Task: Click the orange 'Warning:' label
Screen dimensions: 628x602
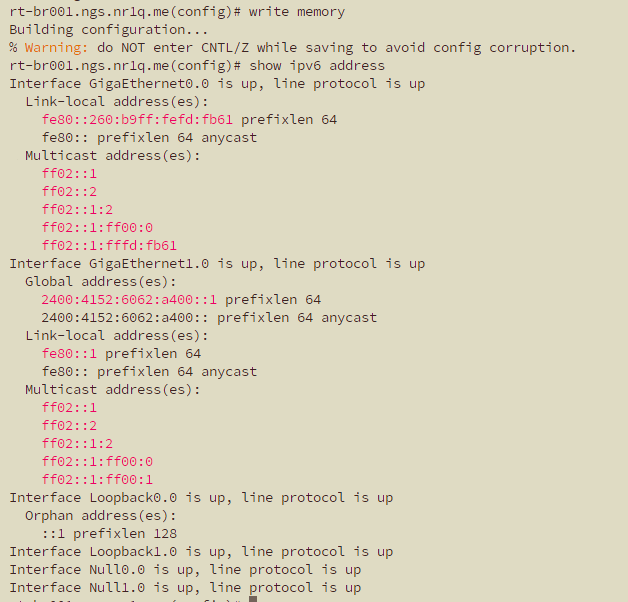Action: point(56,48)
